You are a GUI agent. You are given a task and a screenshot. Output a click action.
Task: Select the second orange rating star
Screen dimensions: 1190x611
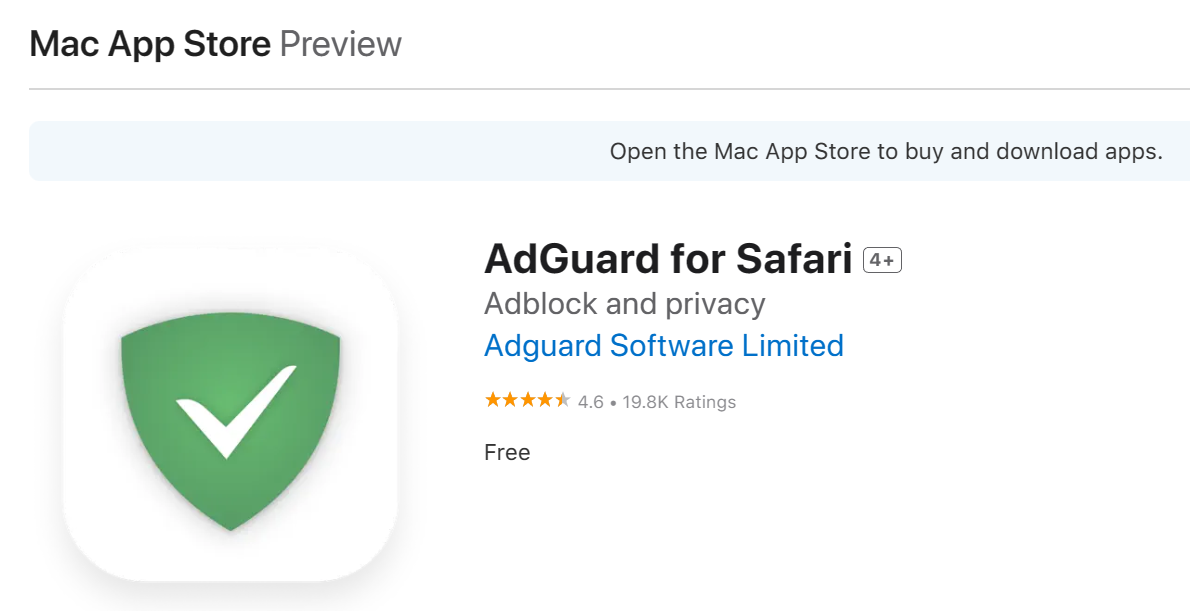[x=510, y=401]
